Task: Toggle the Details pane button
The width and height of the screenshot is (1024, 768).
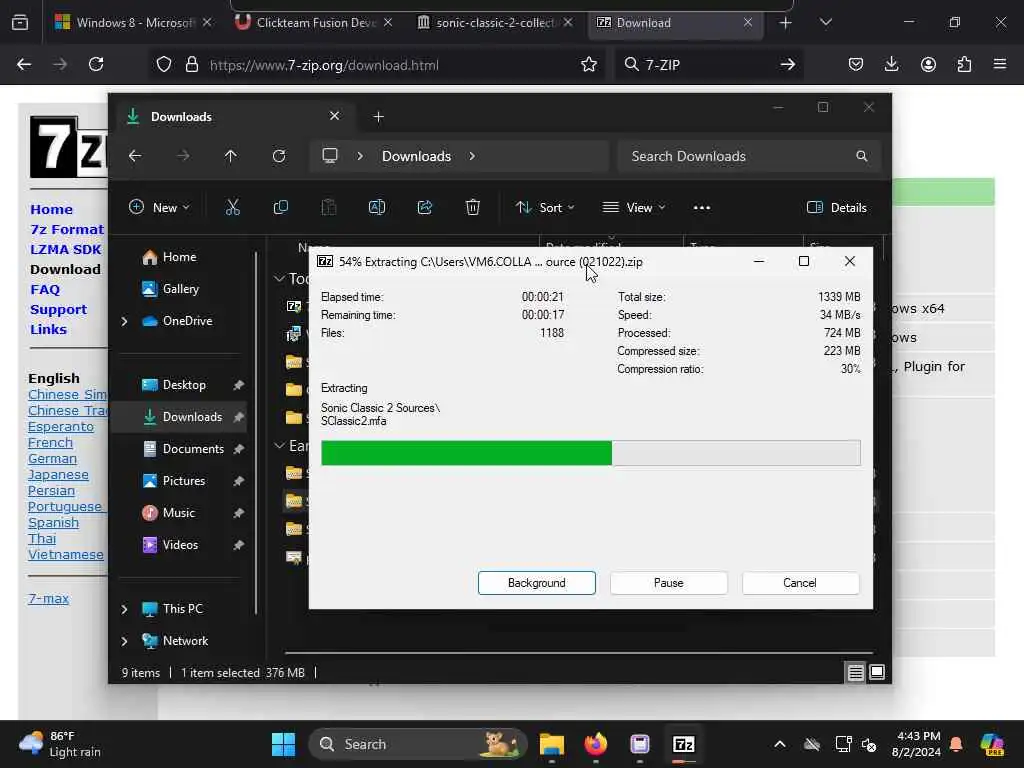Action: (837, 208)
